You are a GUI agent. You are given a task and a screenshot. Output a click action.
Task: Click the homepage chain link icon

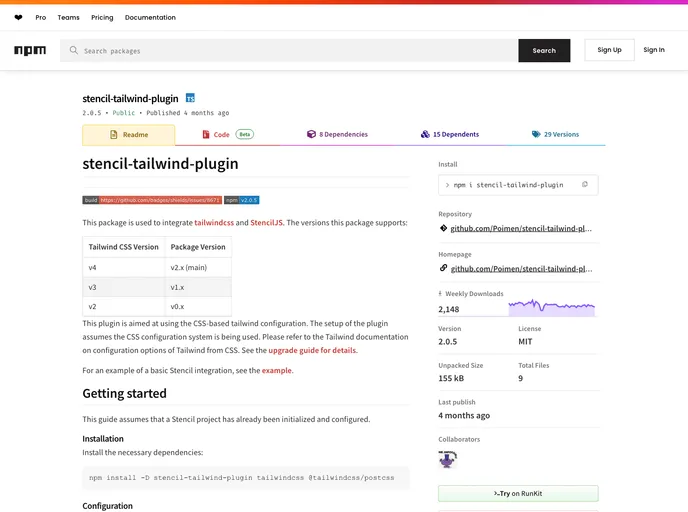[x=443, y=268]
